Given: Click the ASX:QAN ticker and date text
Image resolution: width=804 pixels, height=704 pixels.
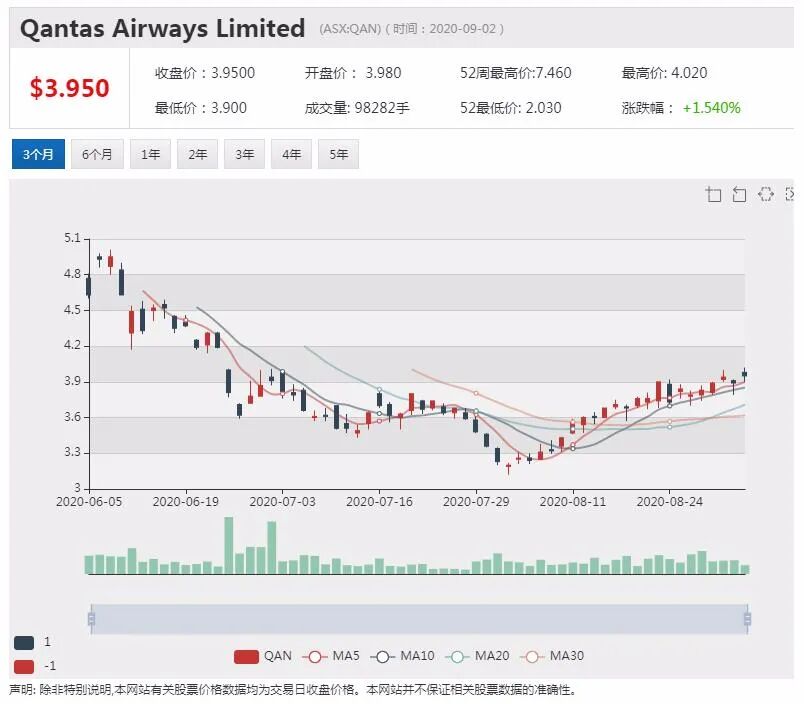Looking at the screenshot, I should pos(411,29).
